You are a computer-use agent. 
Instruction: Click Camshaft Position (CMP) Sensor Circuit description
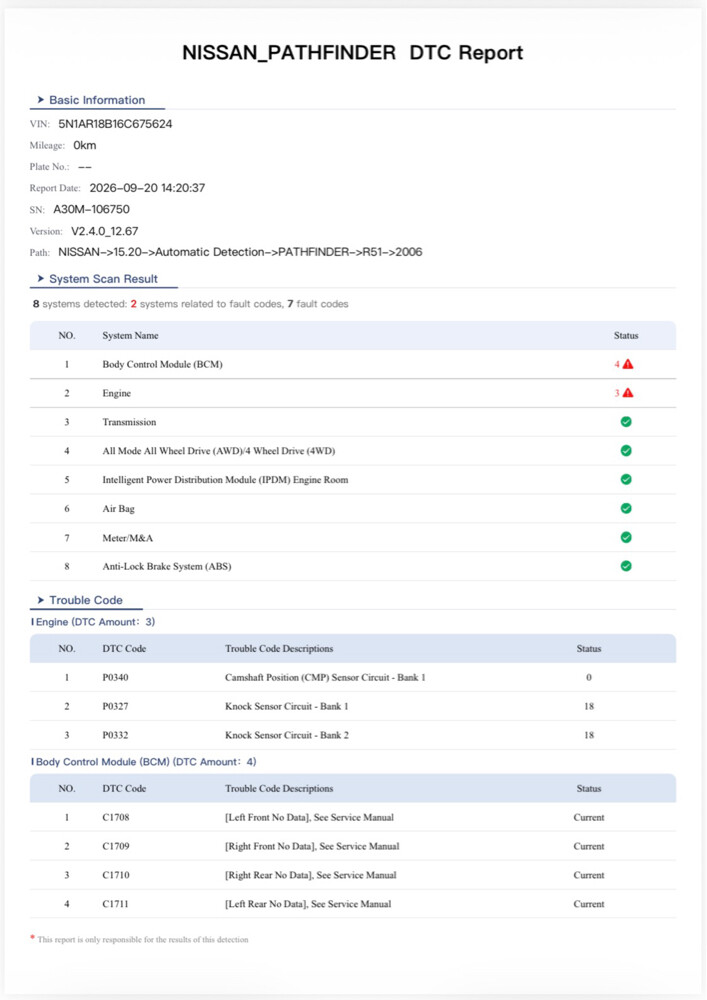[x=325, y=677]
